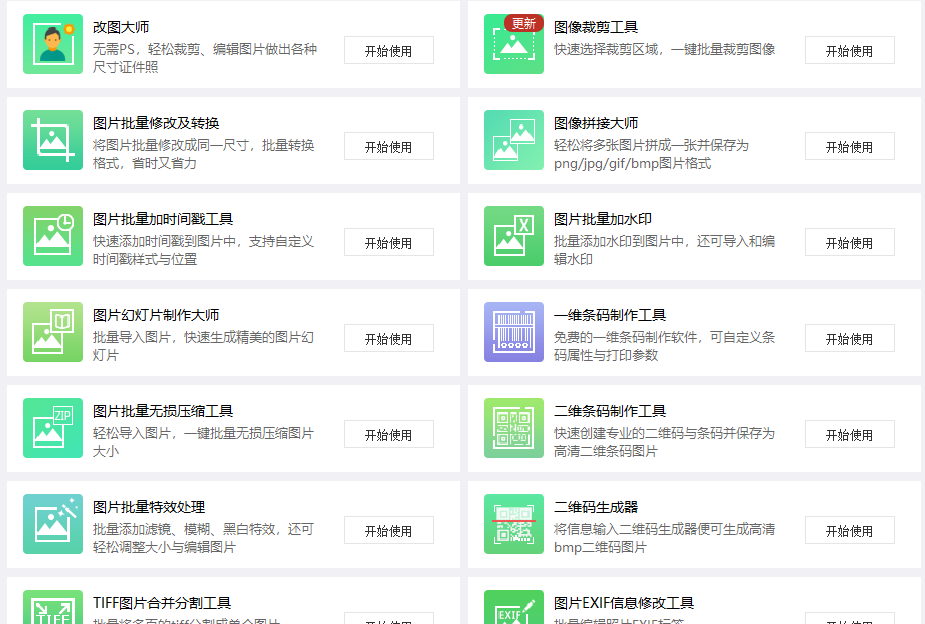Image resolution: width=925 pixels, height=624 pixels.
Task: Click the 一维条码制作工具 barcode icon
Action: pyautogui.click(x=514, y=332)
